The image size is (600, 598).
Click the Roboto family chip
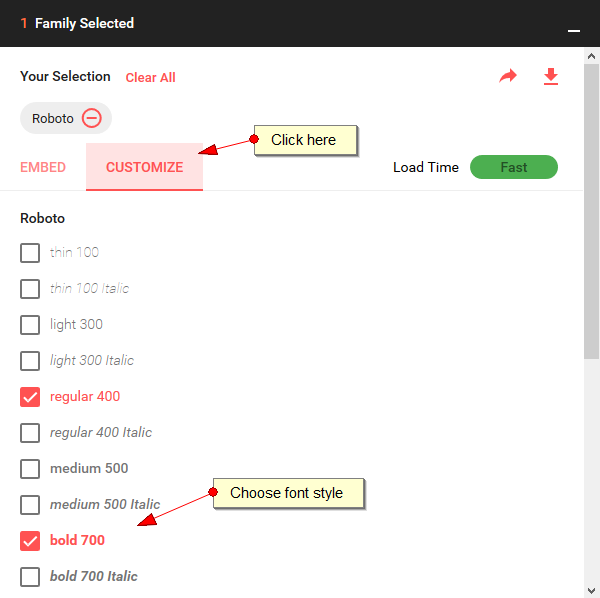53,118
